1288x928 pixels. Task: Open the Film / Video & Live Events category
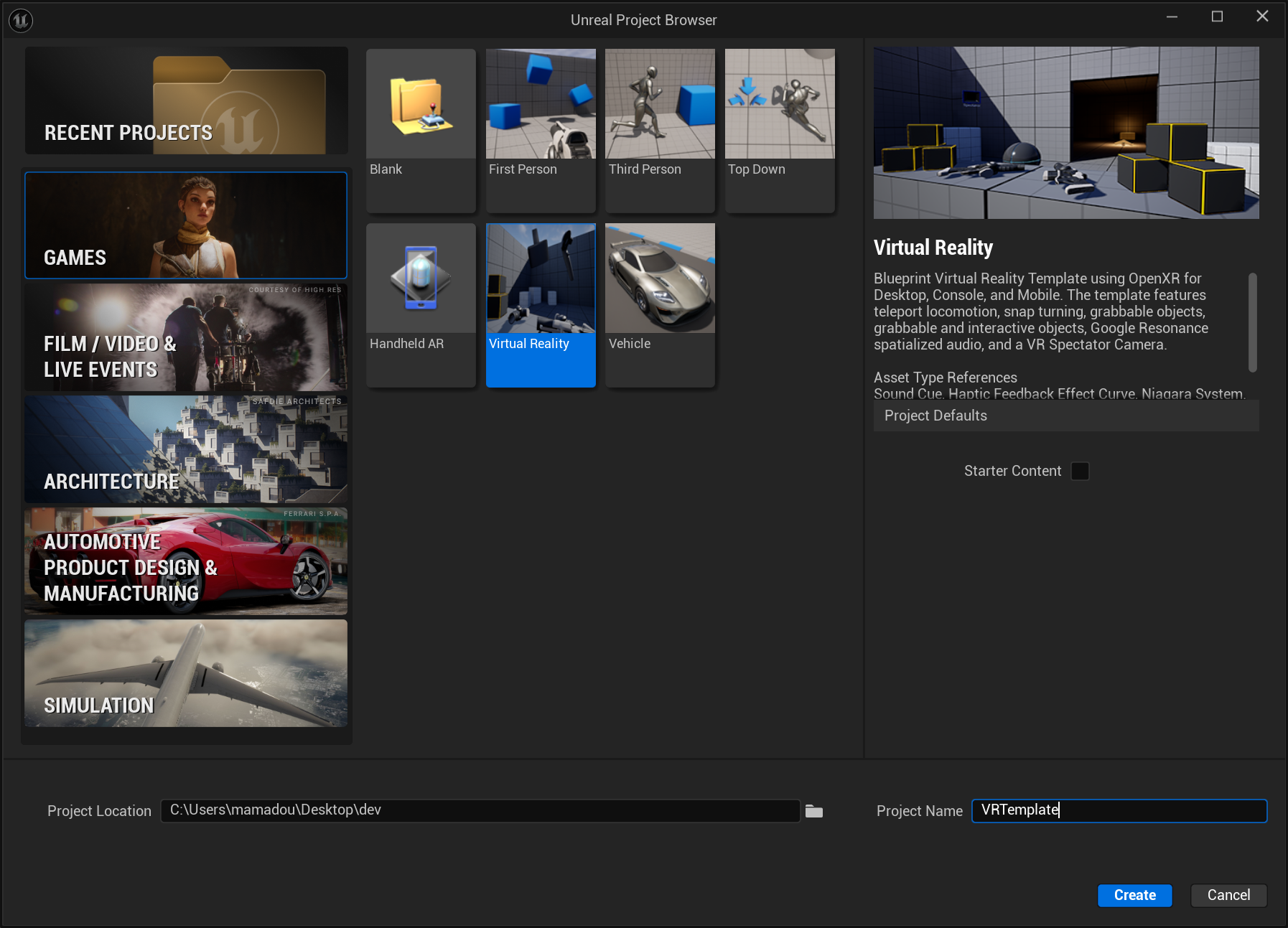pyautogui.click(x=185, y=337)
